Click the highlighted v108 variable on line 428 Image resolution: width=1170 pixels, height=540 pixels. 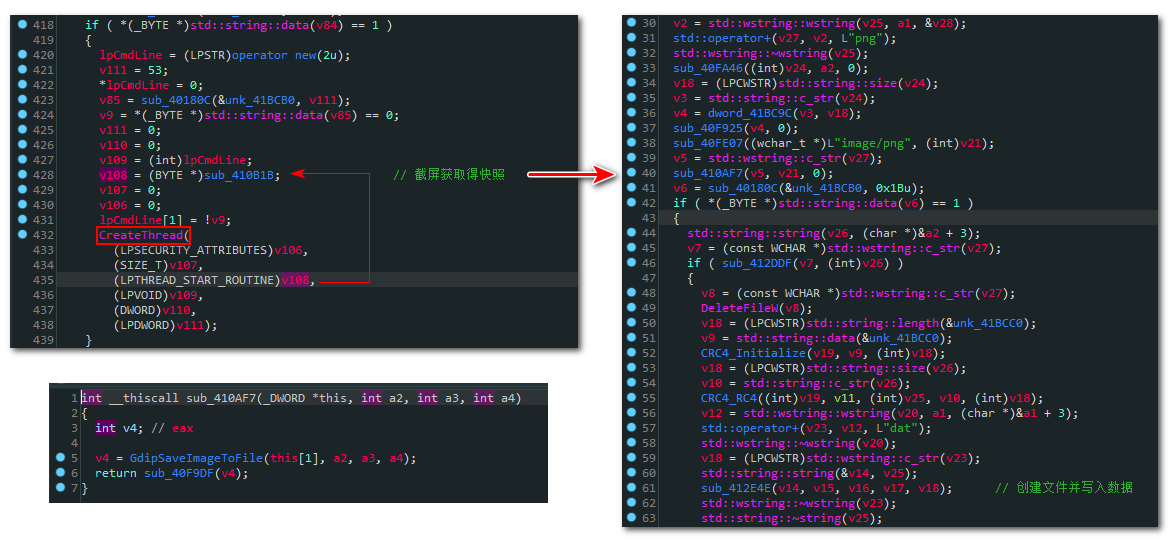114,175
